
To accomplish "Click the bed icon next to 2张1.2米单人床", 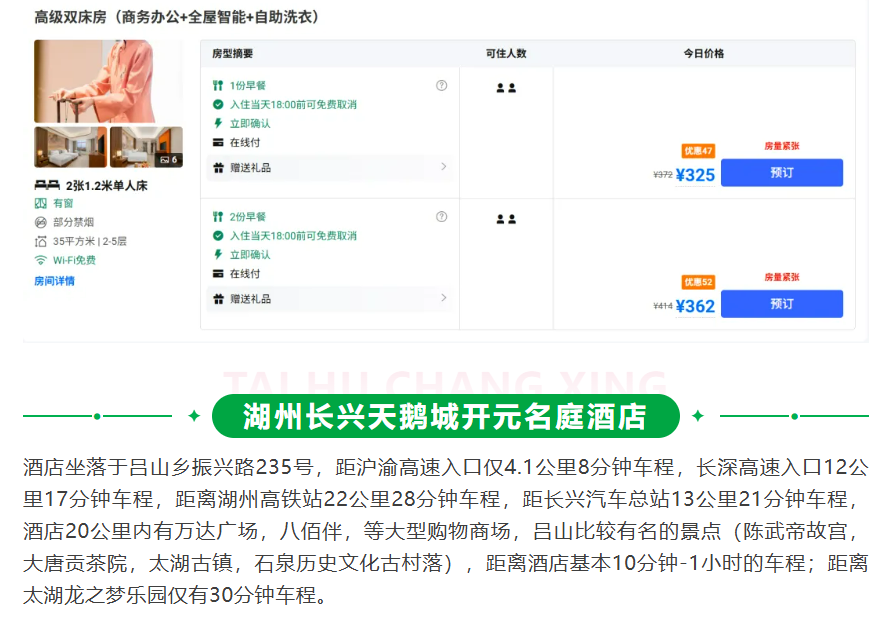I will tap(46, 185).
